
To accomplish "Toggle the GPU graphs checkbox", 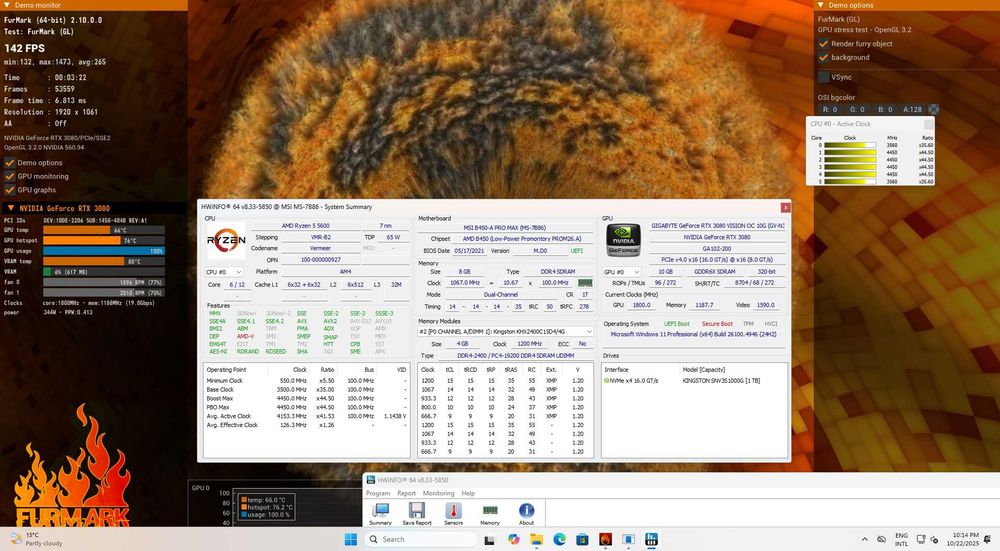I will click(10, 189).
